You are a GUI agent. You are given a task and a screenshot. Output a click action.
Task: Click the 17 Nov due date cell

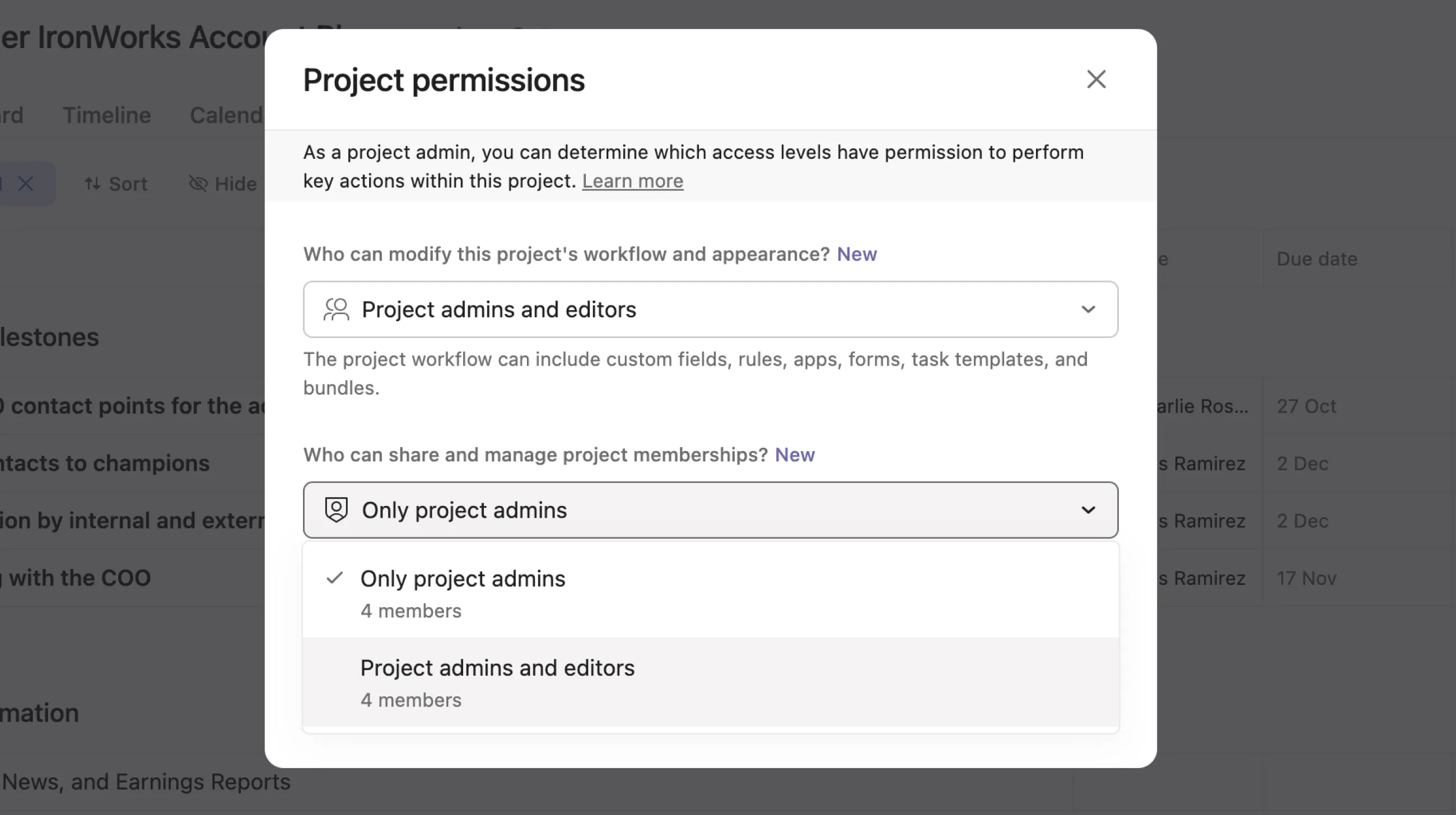1306,578
